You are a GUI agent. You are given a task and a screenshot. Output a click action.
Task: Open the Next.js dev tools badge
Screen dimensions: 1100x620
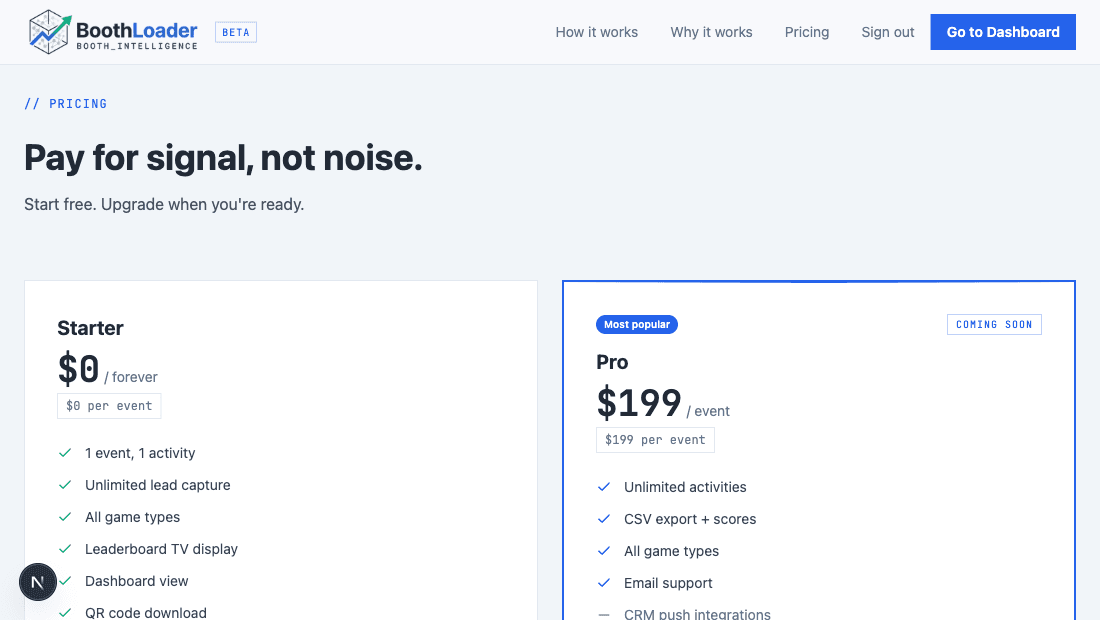click(x=38, y=581)
